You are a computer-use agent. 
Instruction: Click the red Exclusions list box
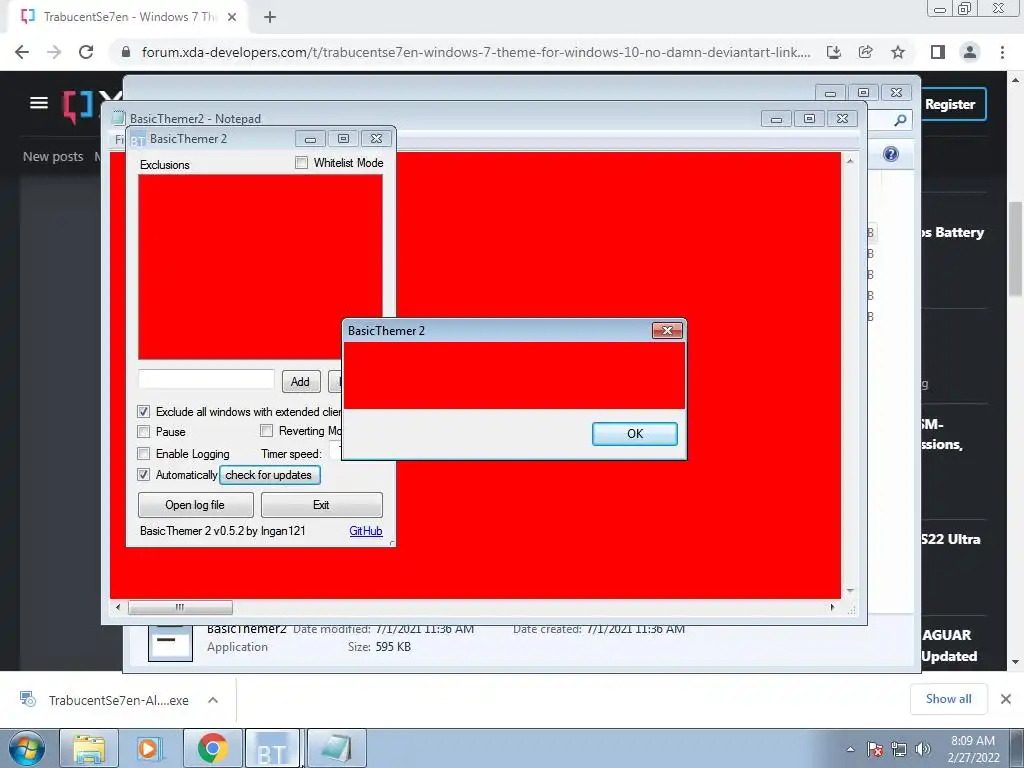point(260,266)
